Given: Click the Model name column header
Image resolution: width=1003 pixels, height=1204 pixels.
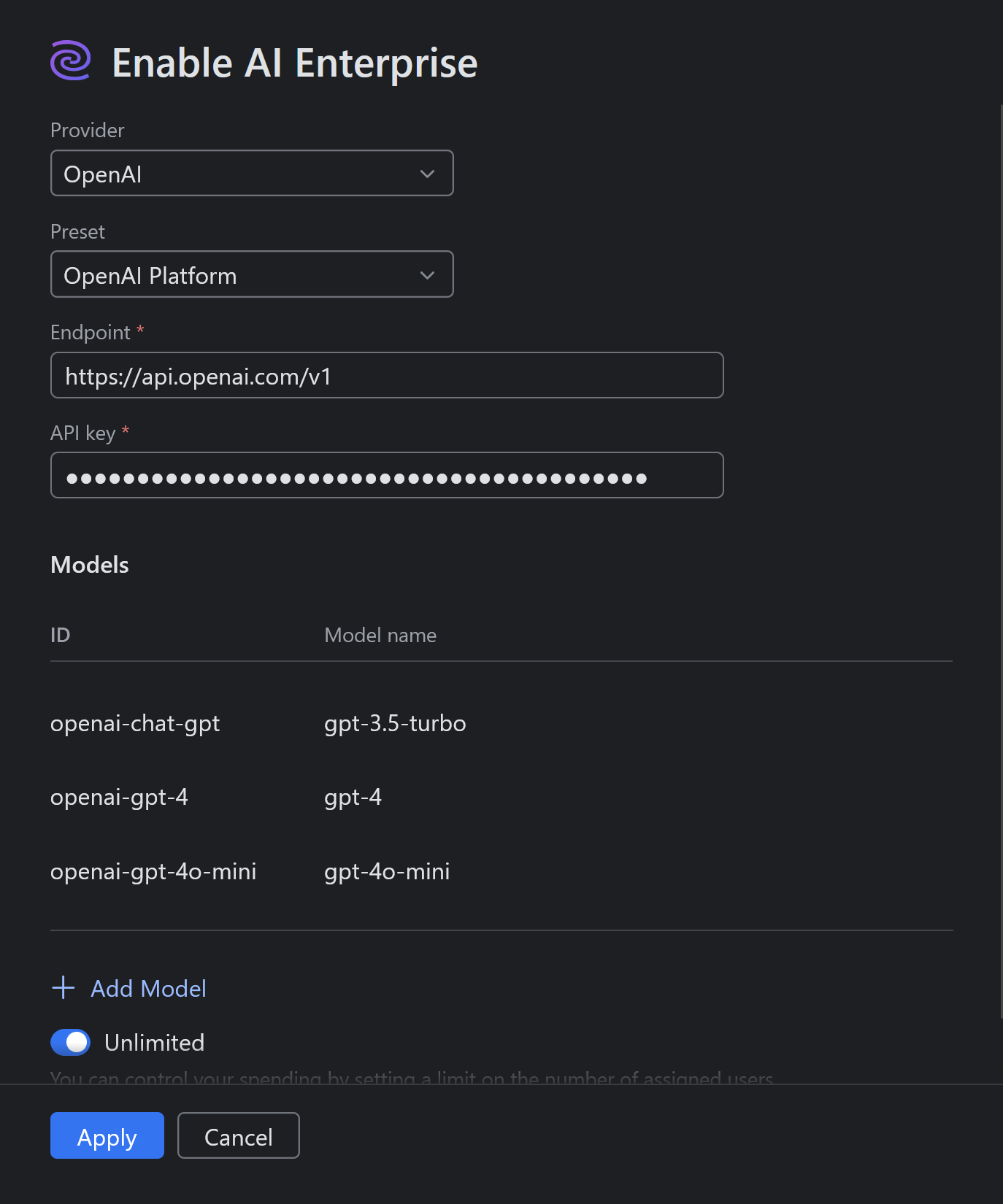Looking at the screenshot, I should point(380,635).
